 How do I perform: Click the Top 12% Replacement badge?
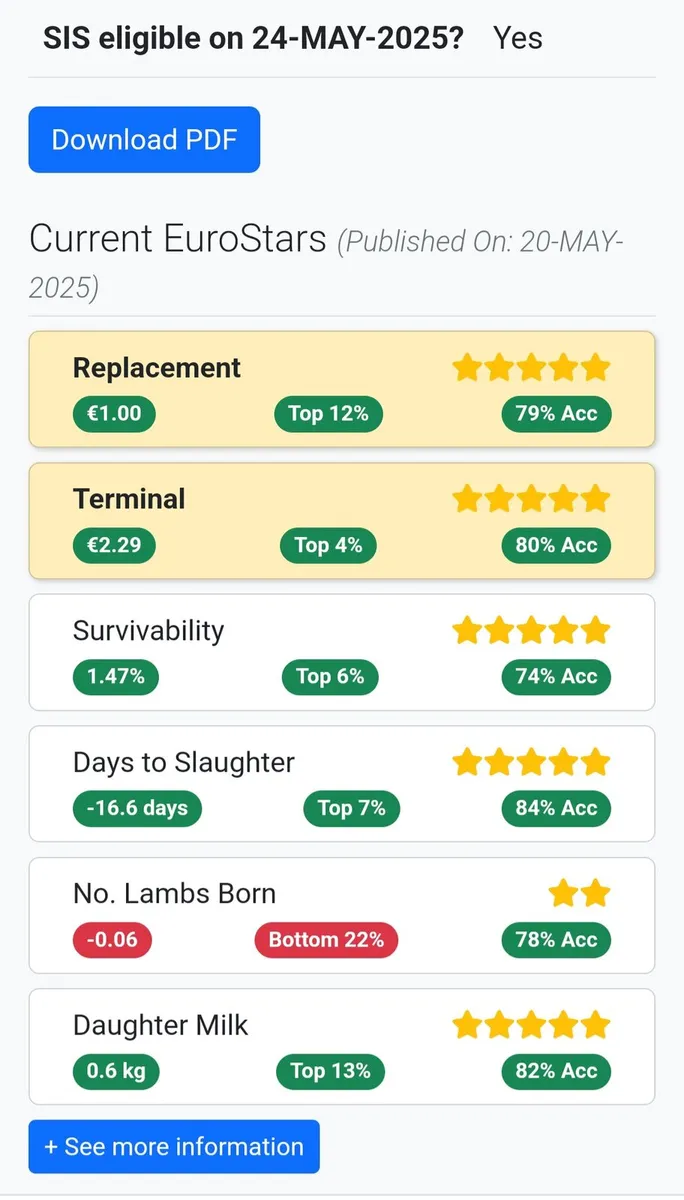(328, 414)
